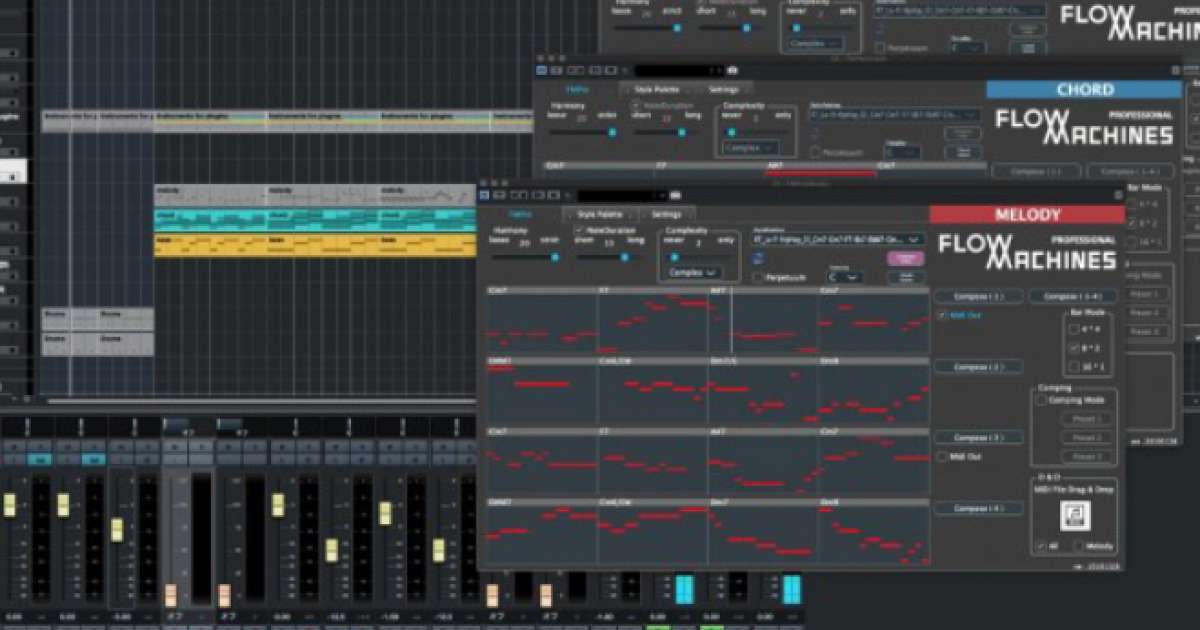This screenshot has width=1200, height=630.
Task: Expand the key selector dropdown showing C
Action: click(x=845, y=277)
